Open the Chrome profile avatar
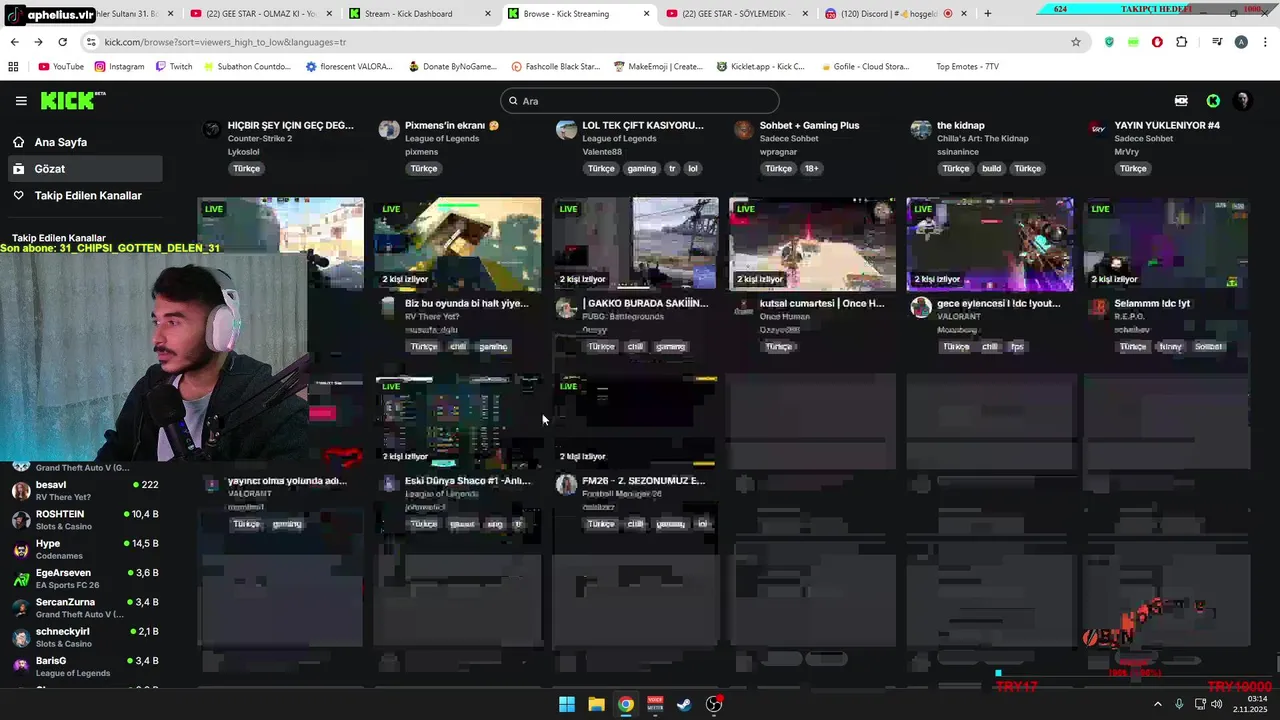 click(x=1241, y=42)
